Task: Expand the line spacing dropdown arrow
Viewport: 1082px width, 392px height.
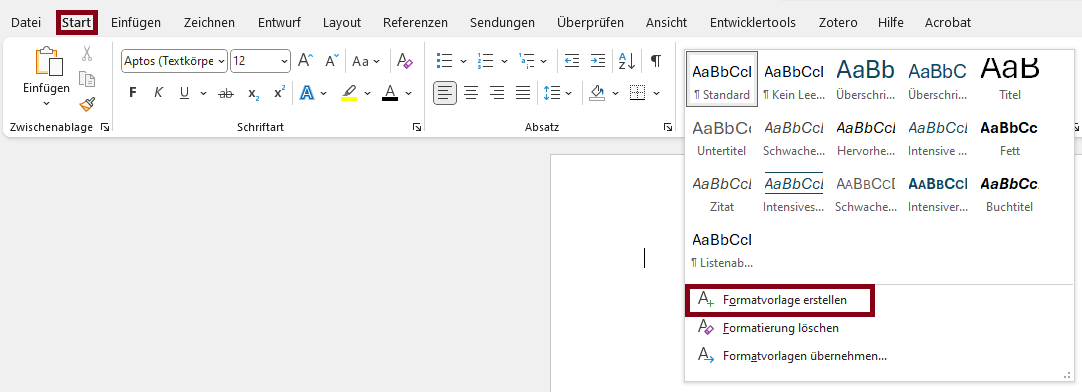Action: [569, 92]
